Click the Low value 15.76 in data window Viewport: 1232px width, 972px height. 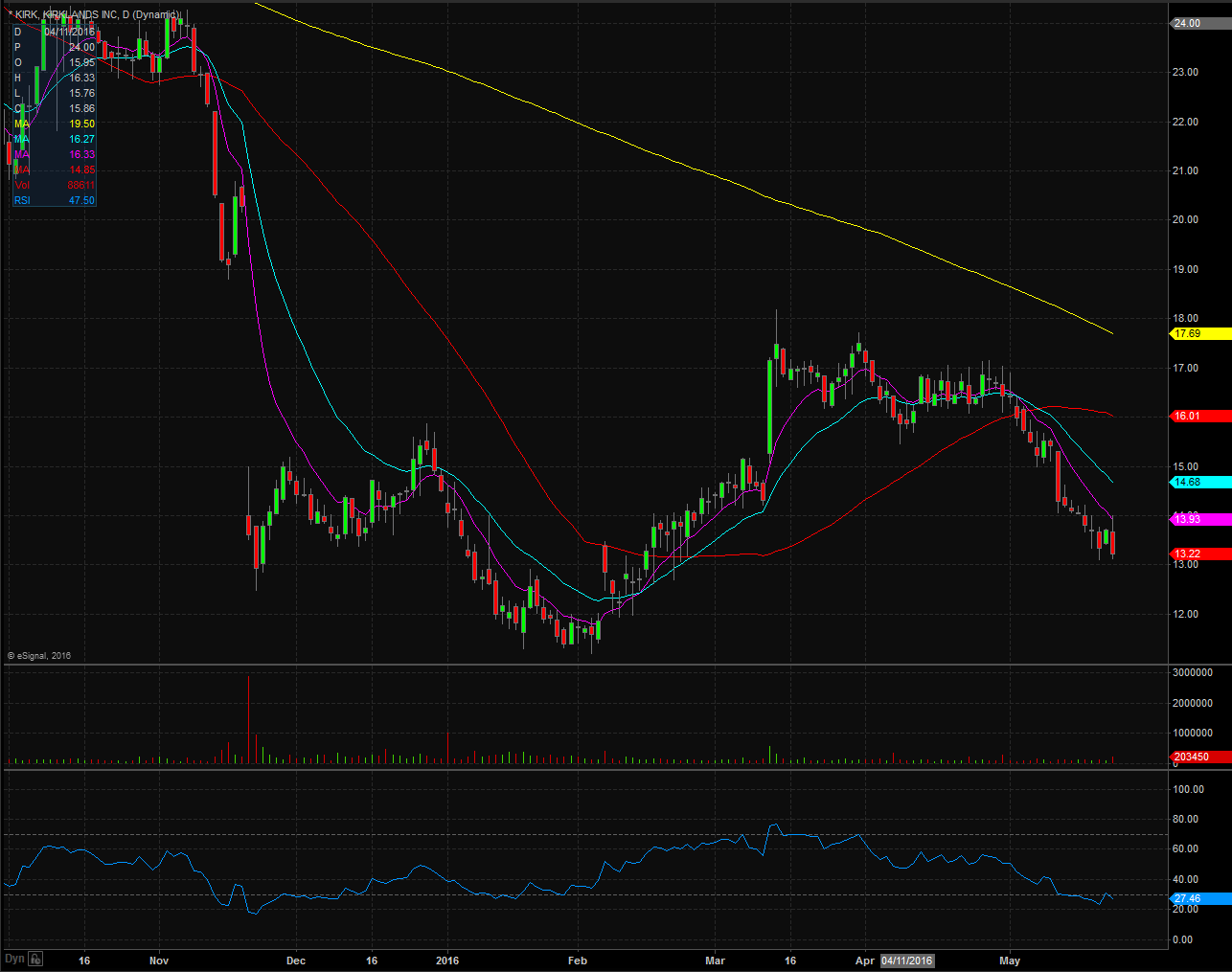[81, 93]
